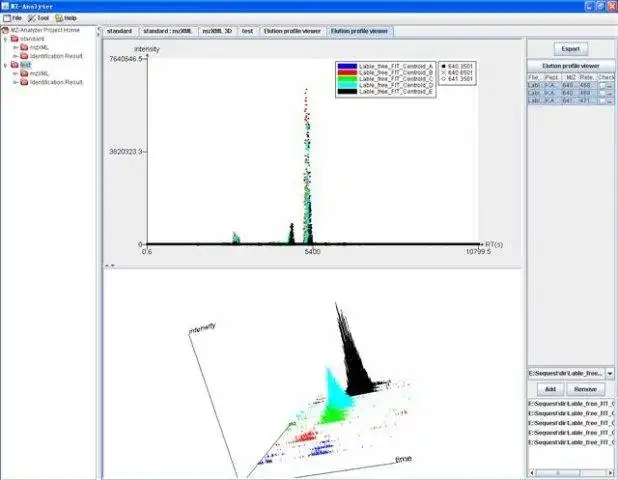618x480 pixels.
Task: Click the split-pane collapse arrows between the plots
Action: tap(110, 266)
